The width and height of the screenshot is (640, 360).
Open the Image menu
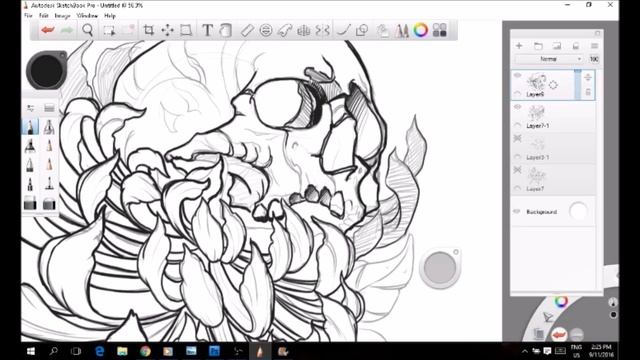[62, 16]
